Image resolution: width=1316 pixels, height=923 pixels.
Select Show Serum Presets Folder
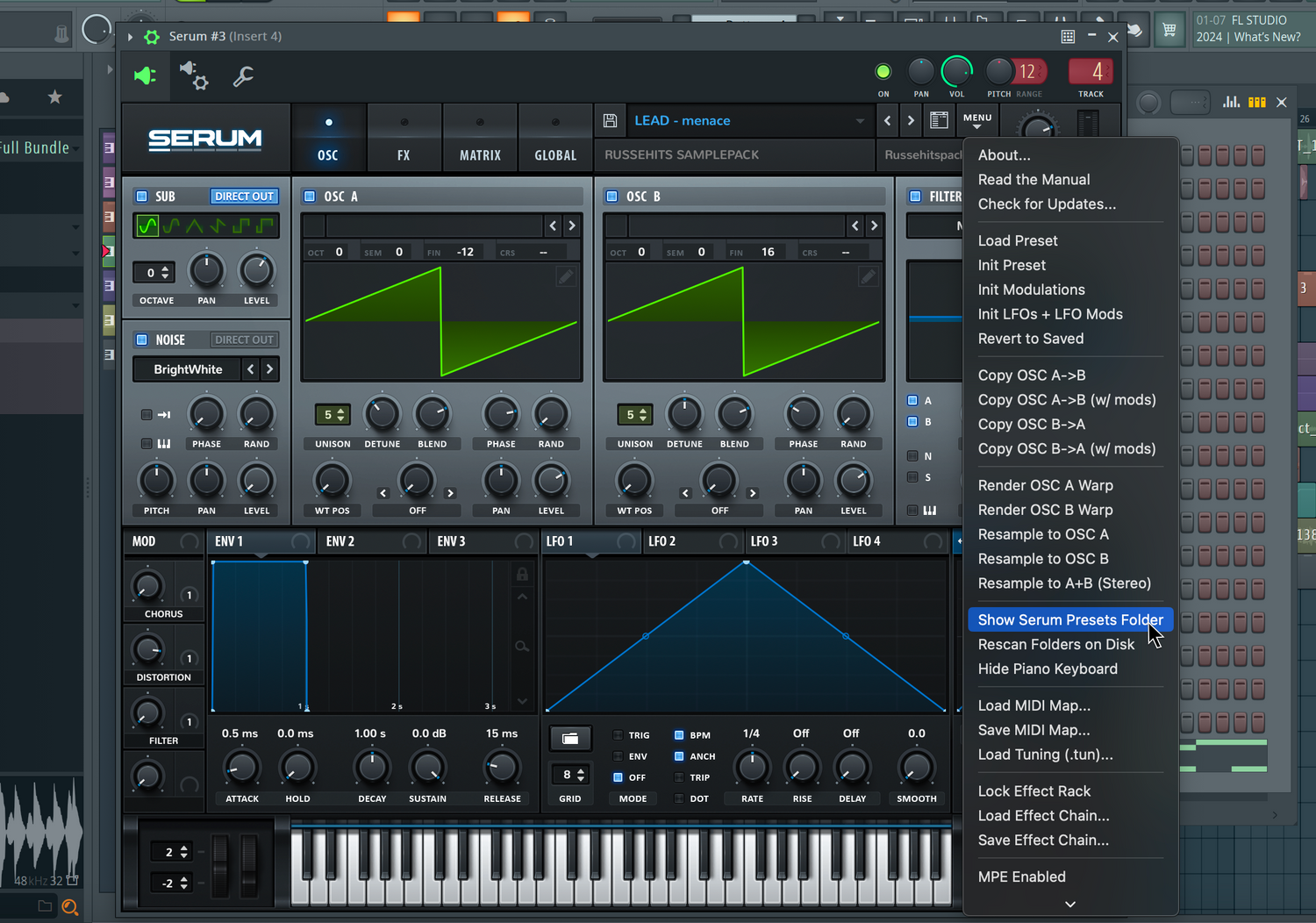(1070, 620)
